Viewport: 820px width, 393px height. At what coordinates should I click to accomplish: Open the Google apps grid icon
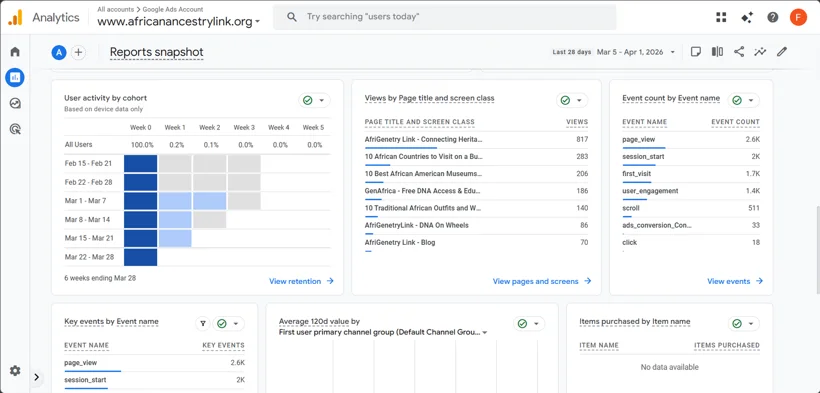click(x=721, y=17)
